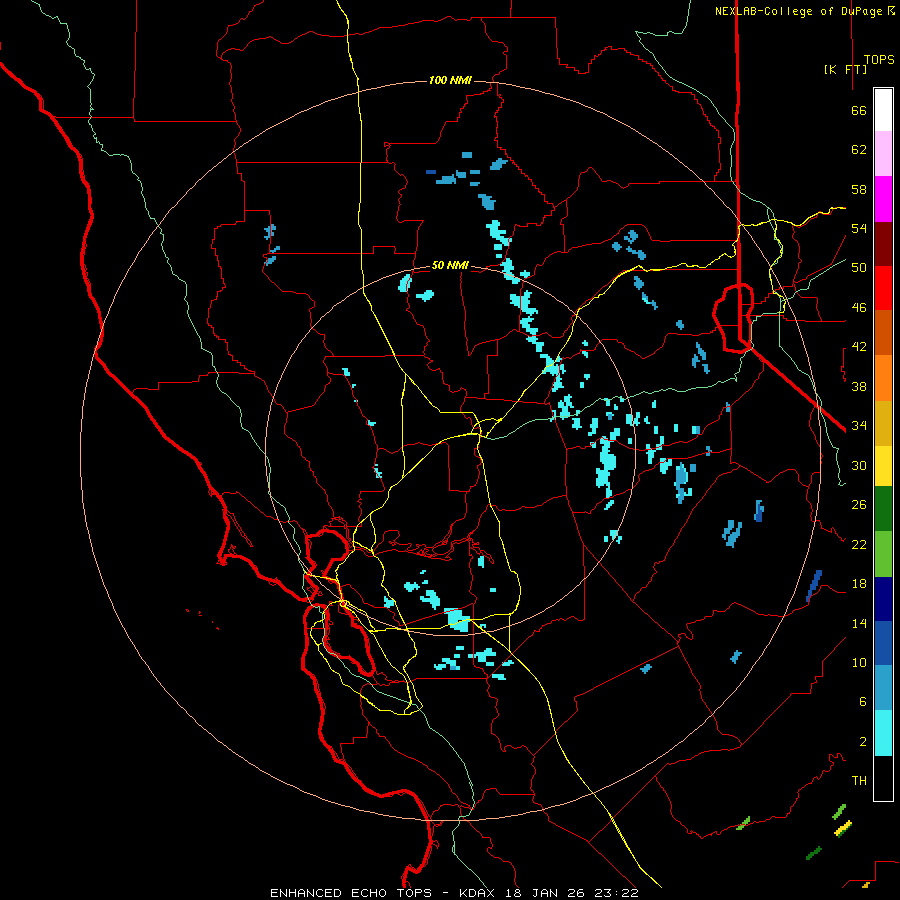The width and height of the screenshot is (900, 900).
Task: Click legend value "38"
Action: [x=859, y=386]
